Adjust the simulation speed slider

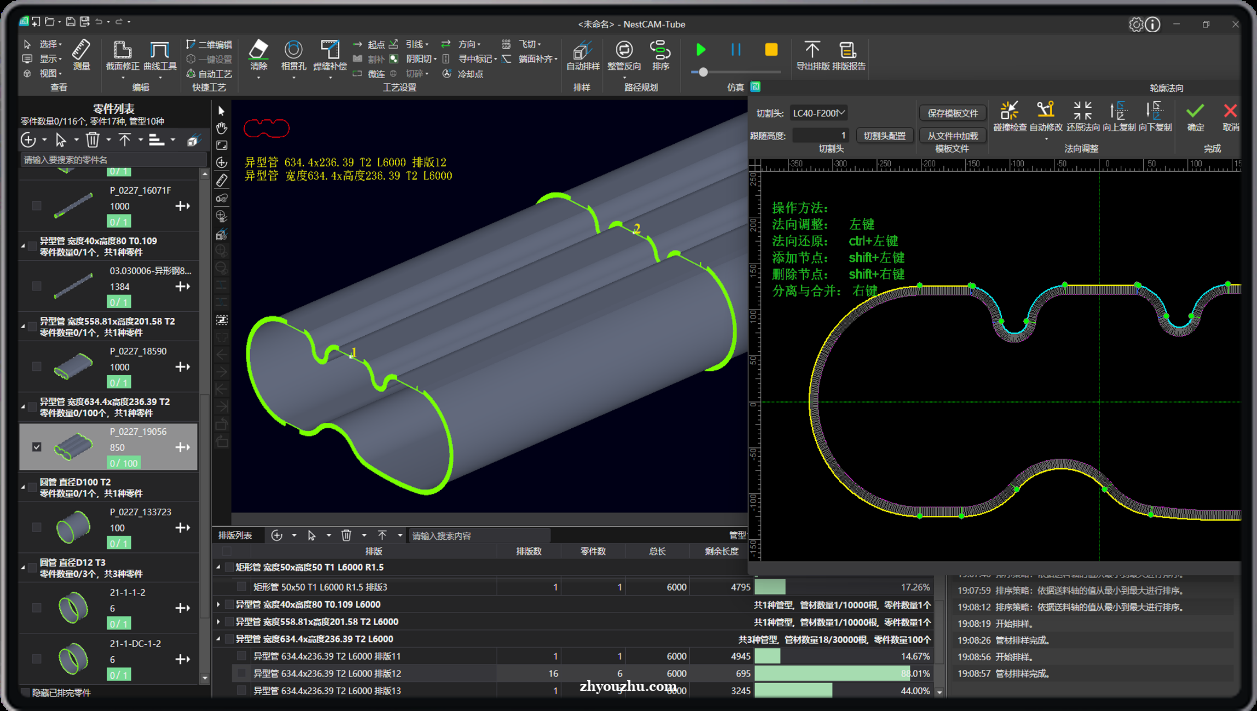coord(704,72)
